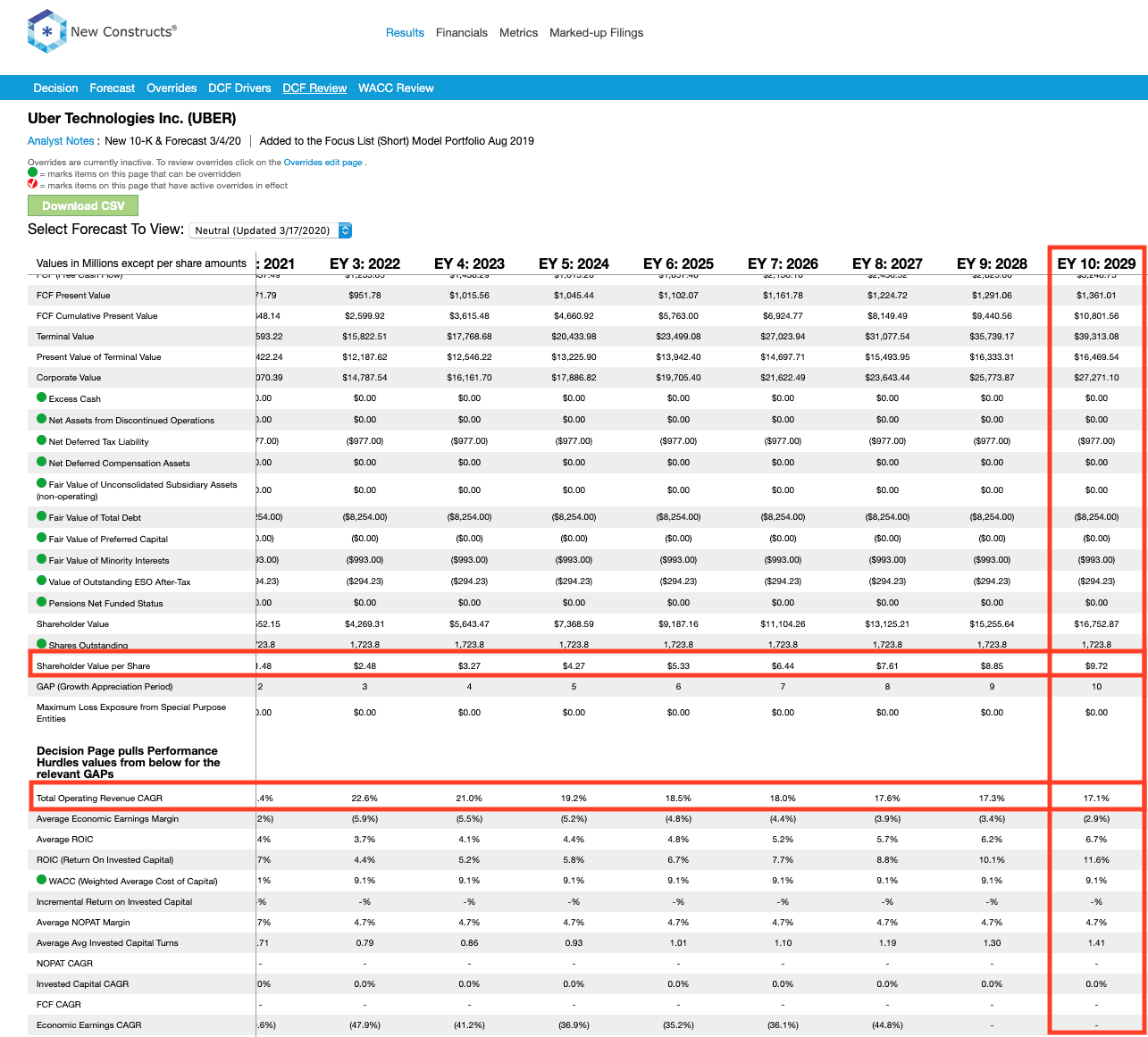Open the Metrics top navigation tab
The height and width of the screenshot is (1037, 1148).
518,32
